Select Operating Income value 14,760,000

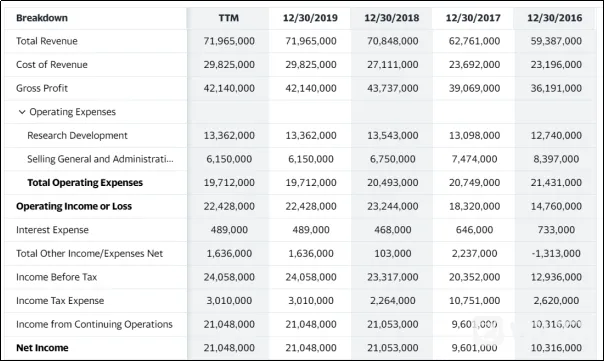556,207
